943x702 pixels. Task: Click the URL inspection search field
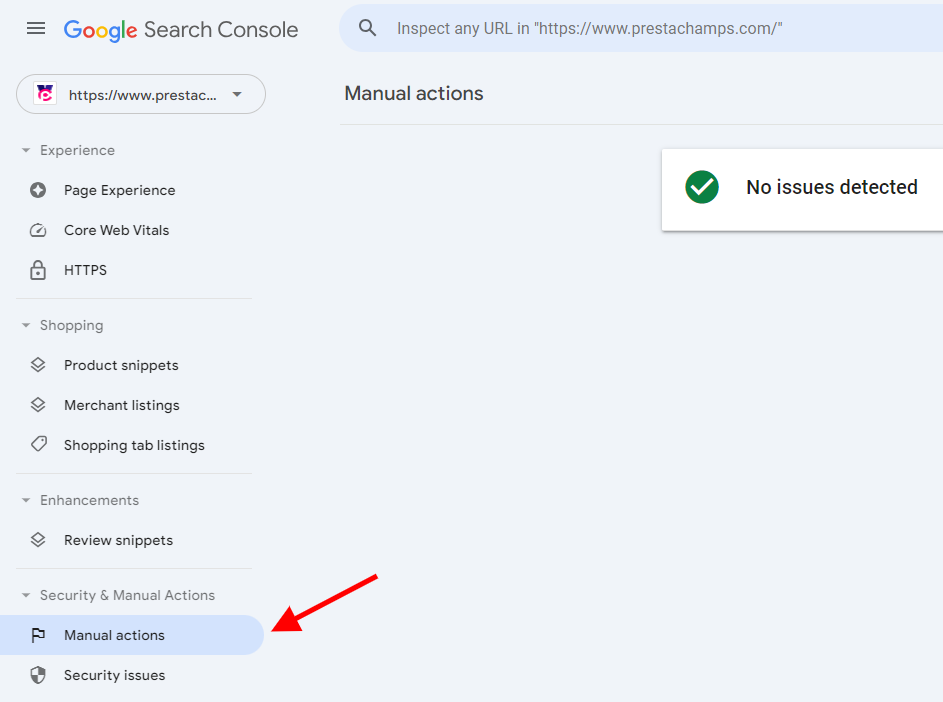click(x=590, y=28)
